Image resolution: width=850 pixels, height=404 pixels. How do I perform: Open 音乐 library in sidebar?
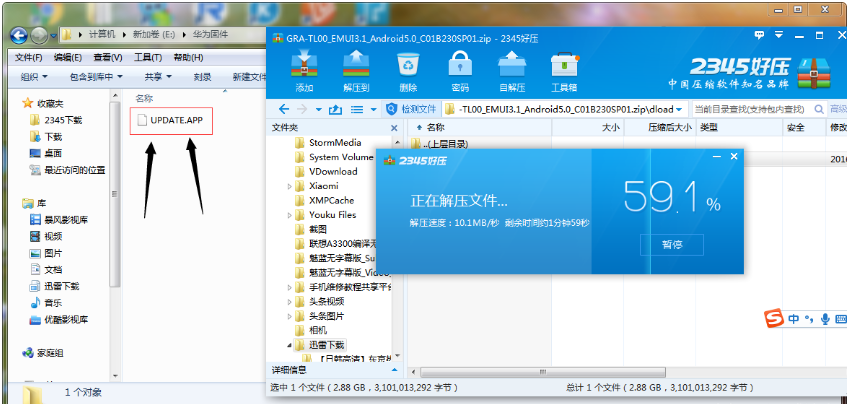click(46, 303)
